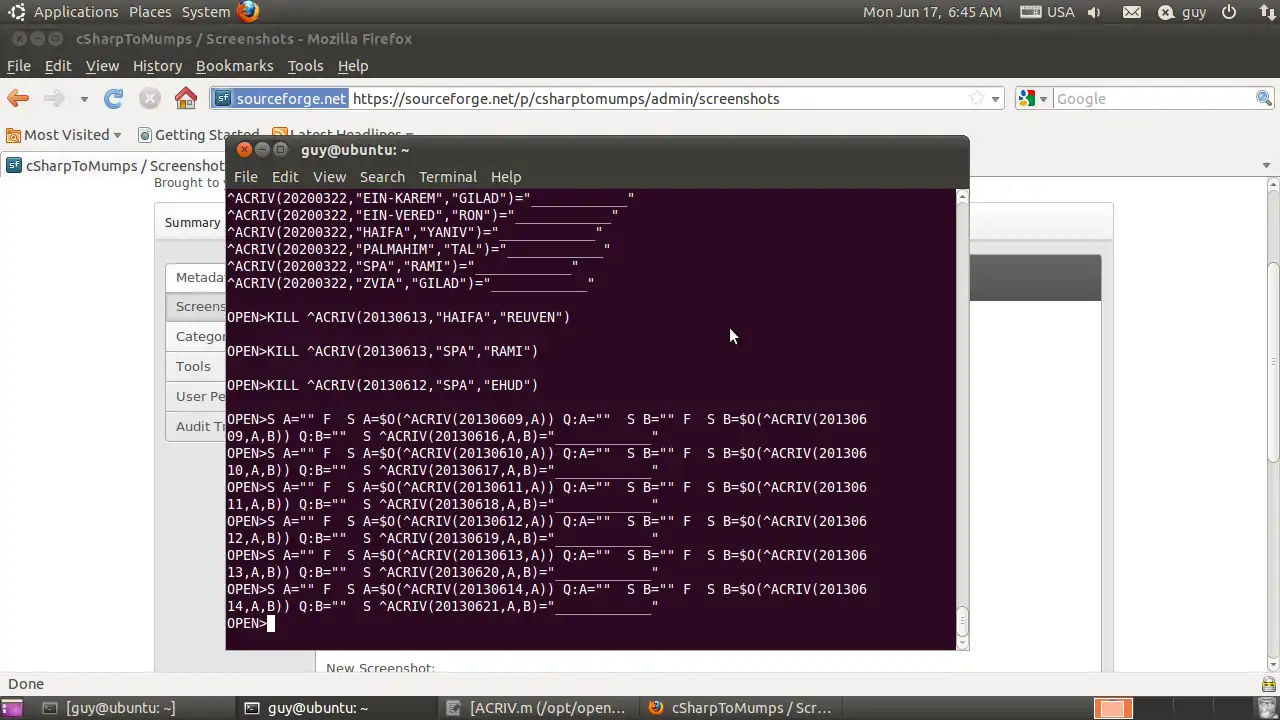Click the search magnifier in Google box
The height and width of the screenshot is (720, 1280).
(1264, 98)
